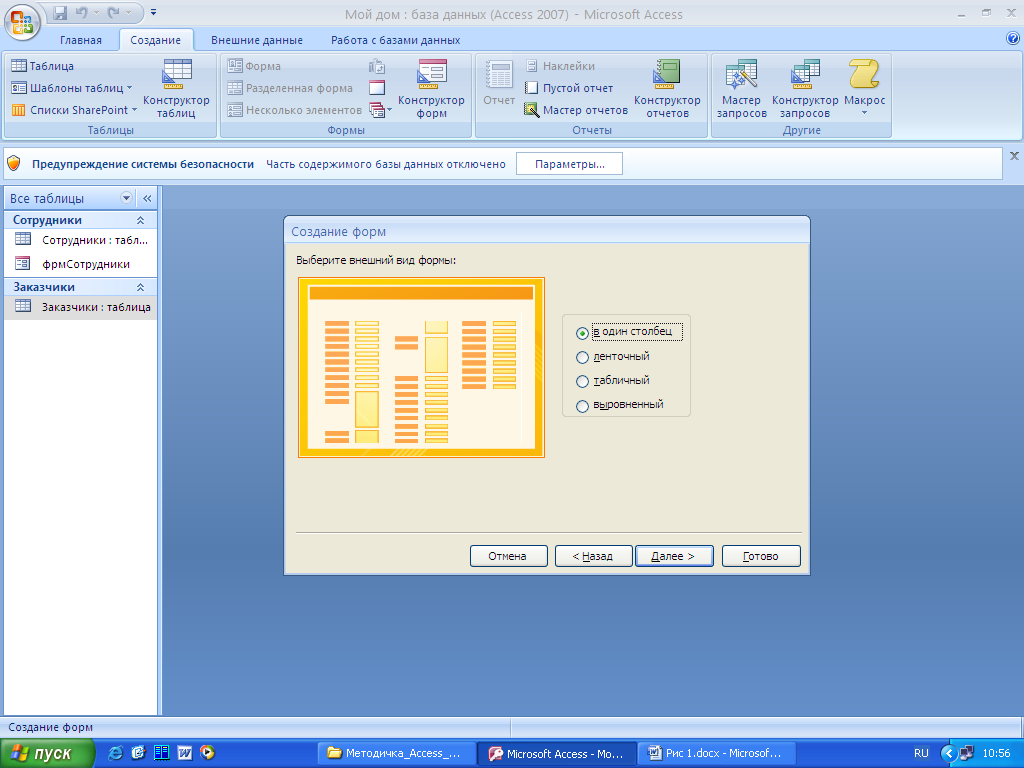Screen dimensions: 1024x768
Task: Select Сотрудники : табл... item
Action: coord(80,240)
